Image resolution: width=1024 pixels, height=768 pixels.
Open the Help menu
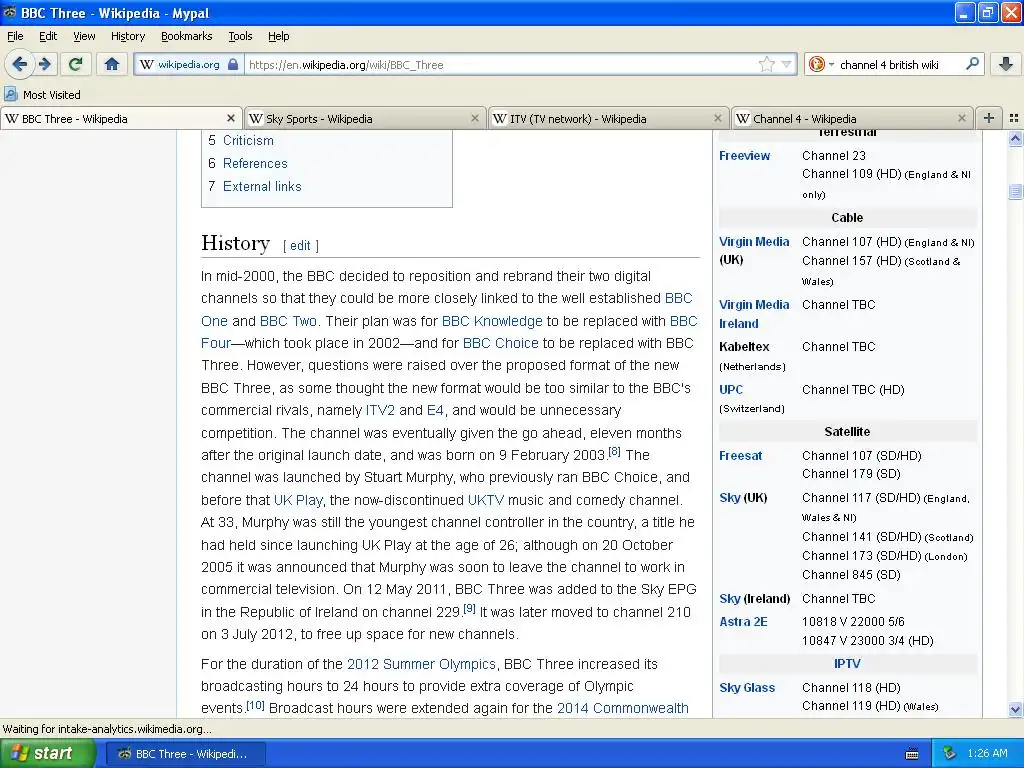278,36
